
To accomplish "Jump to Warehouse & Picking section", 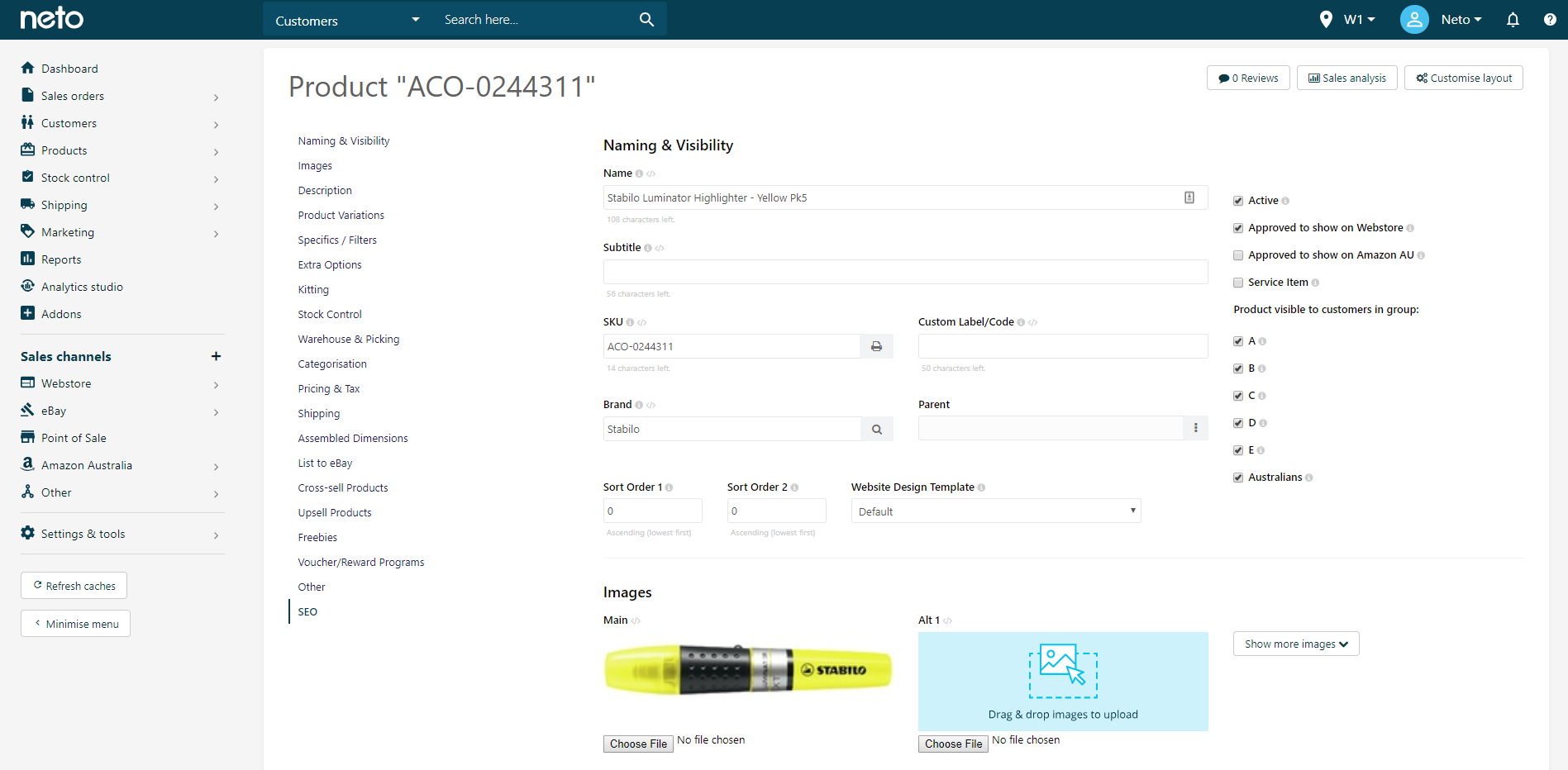I will coord(349,339).
